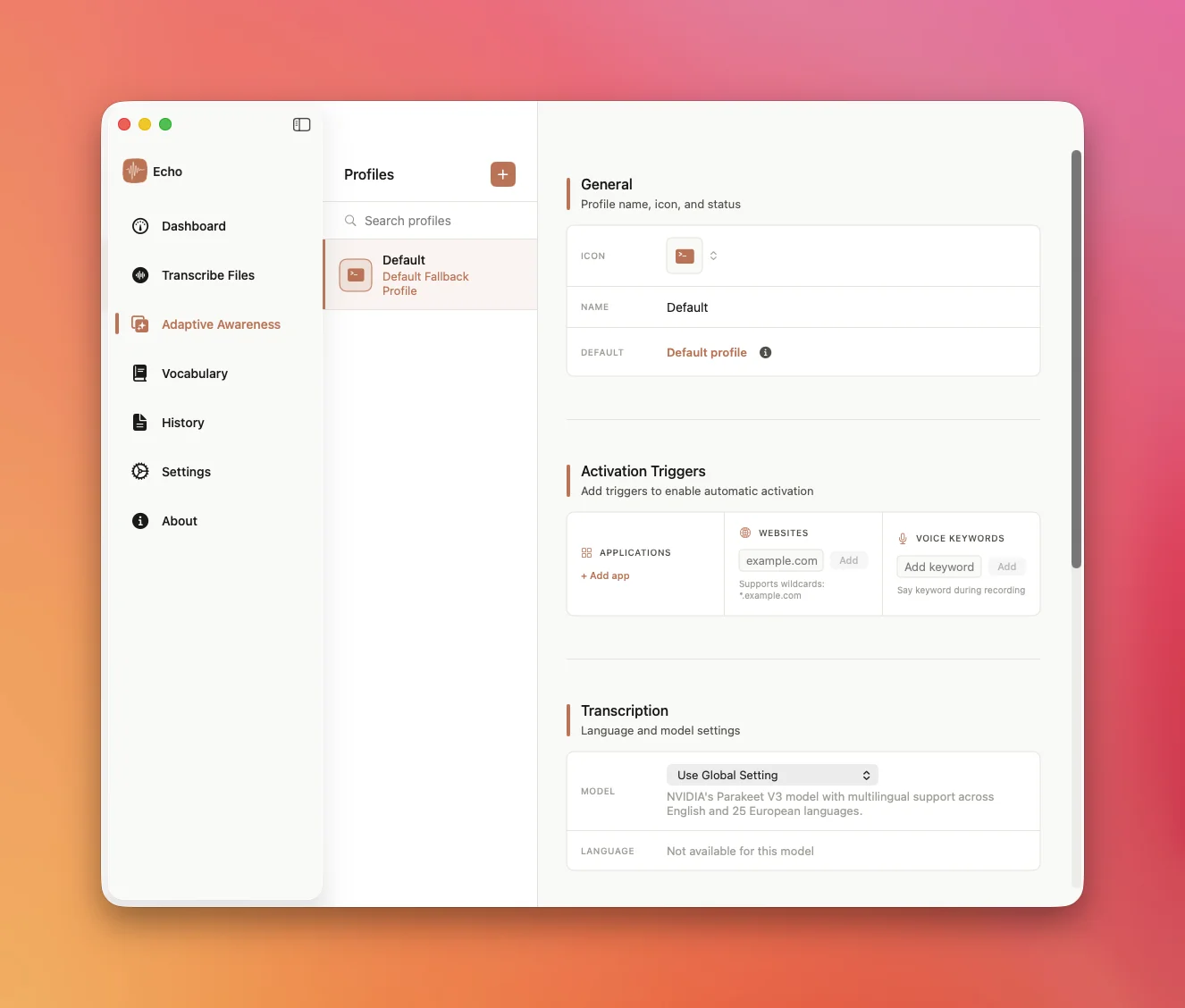Click the vertical scrollbar of settings pane

click(x=1076, y=359)
